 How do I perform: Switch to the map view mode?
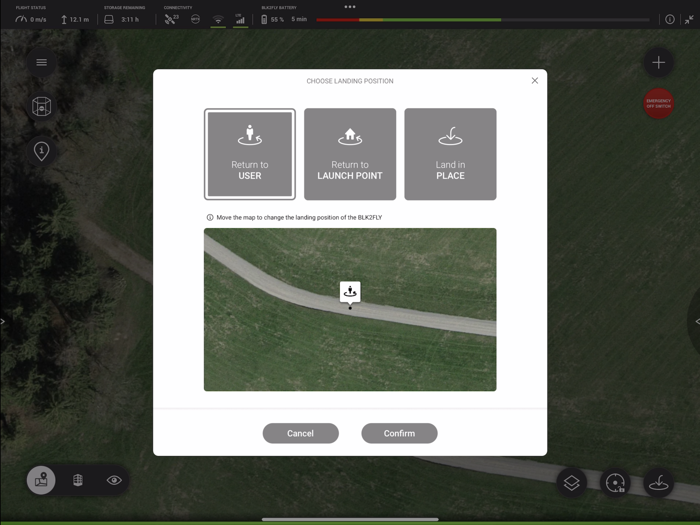pos(41,480)
